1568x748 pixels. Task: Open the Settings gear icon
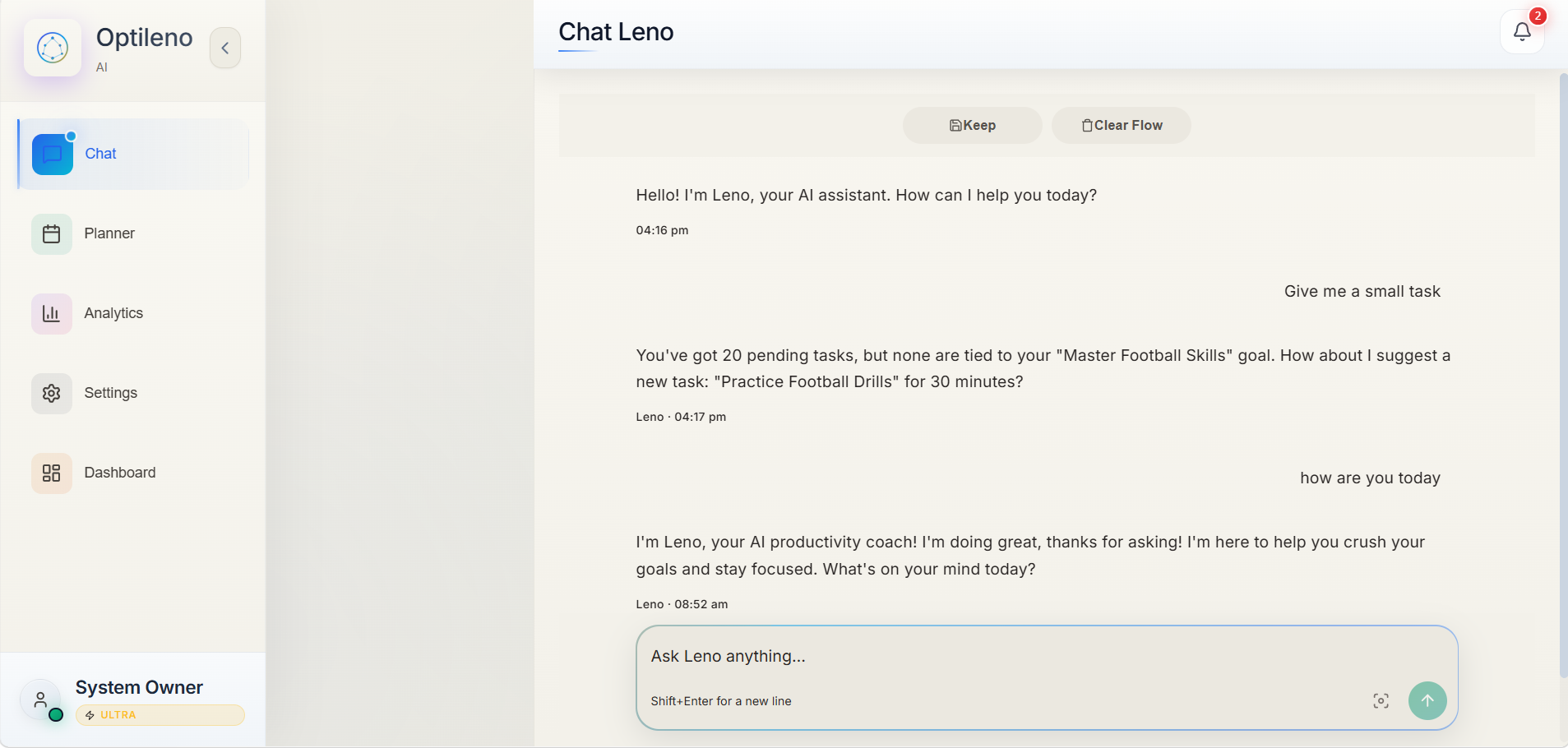pyautogui.click(x=52, y=393)
